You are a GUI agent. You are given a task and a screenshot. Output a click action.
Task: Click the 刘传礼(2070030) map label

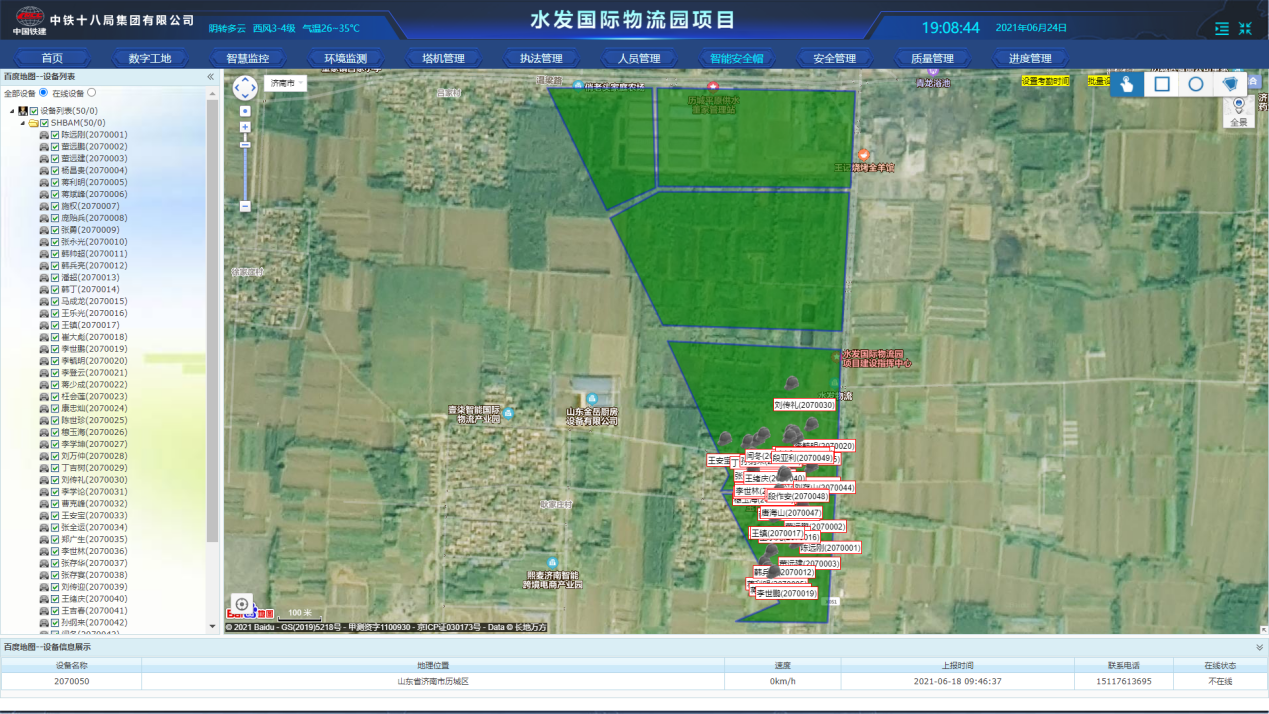point(804,405)
